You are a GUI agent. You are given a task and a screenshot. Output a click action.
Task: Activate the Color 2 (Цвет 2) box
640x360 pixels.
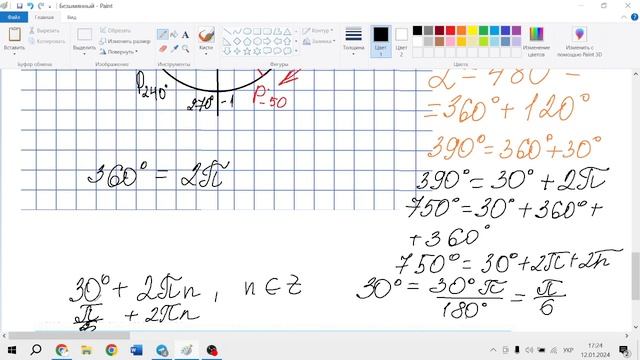[x=401, y=41]
